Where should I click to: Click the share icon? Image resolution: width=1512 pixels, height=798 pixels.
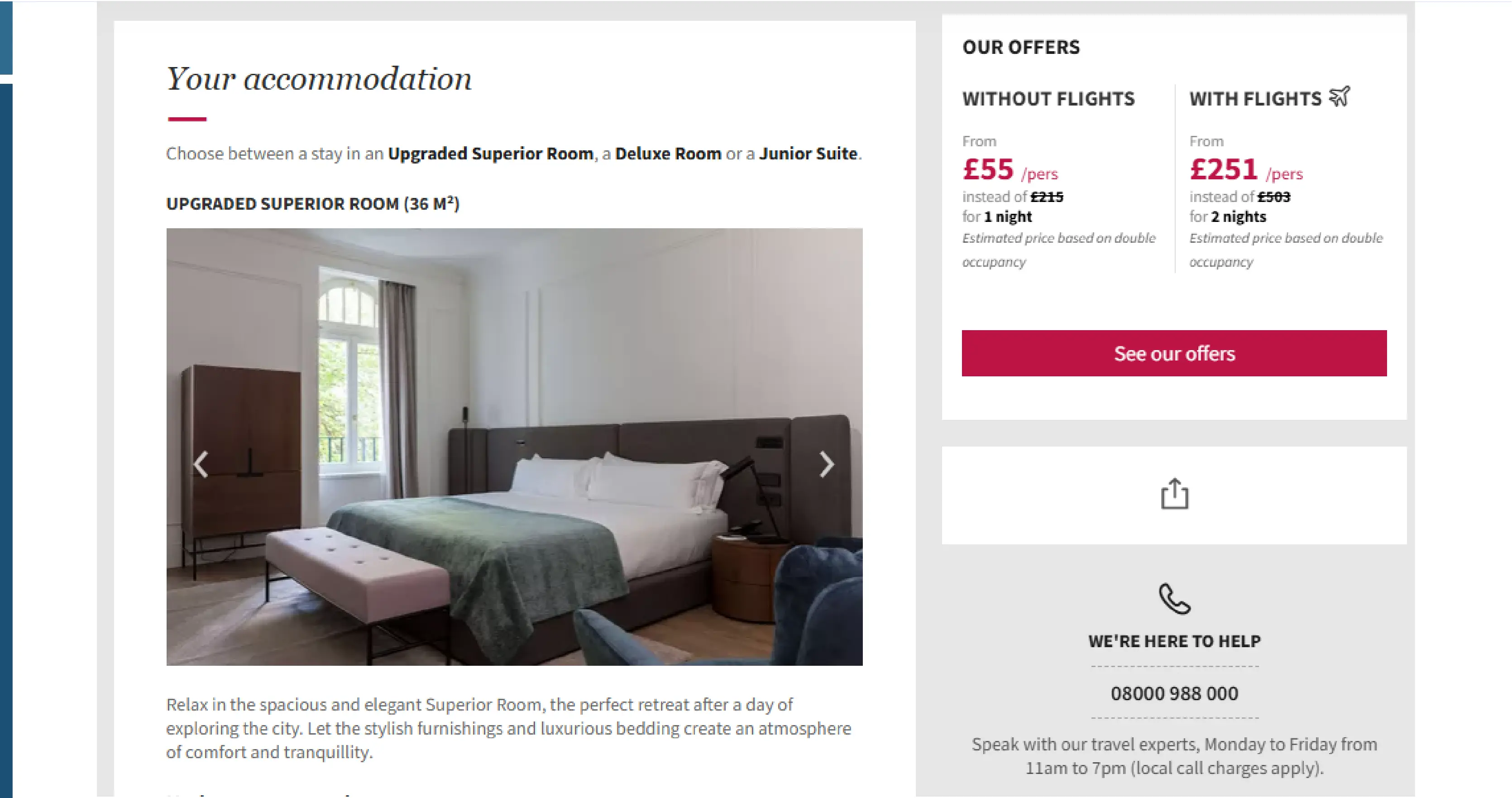1174,494
